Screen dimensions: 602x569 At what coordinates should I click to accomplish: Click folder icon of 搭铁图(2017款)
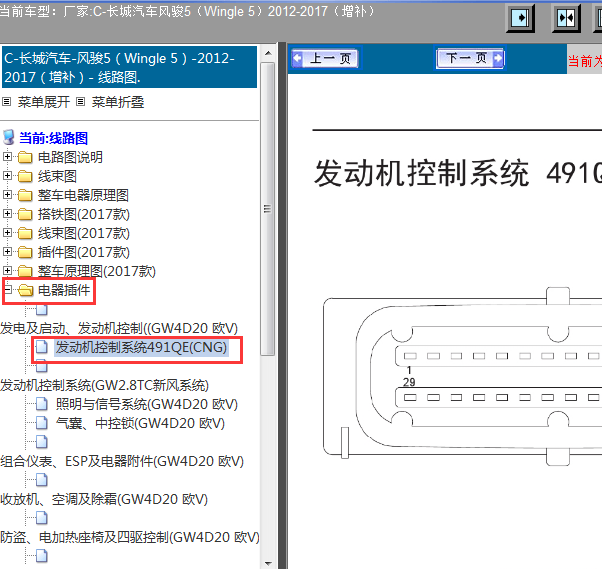click(x=25, y=214)
